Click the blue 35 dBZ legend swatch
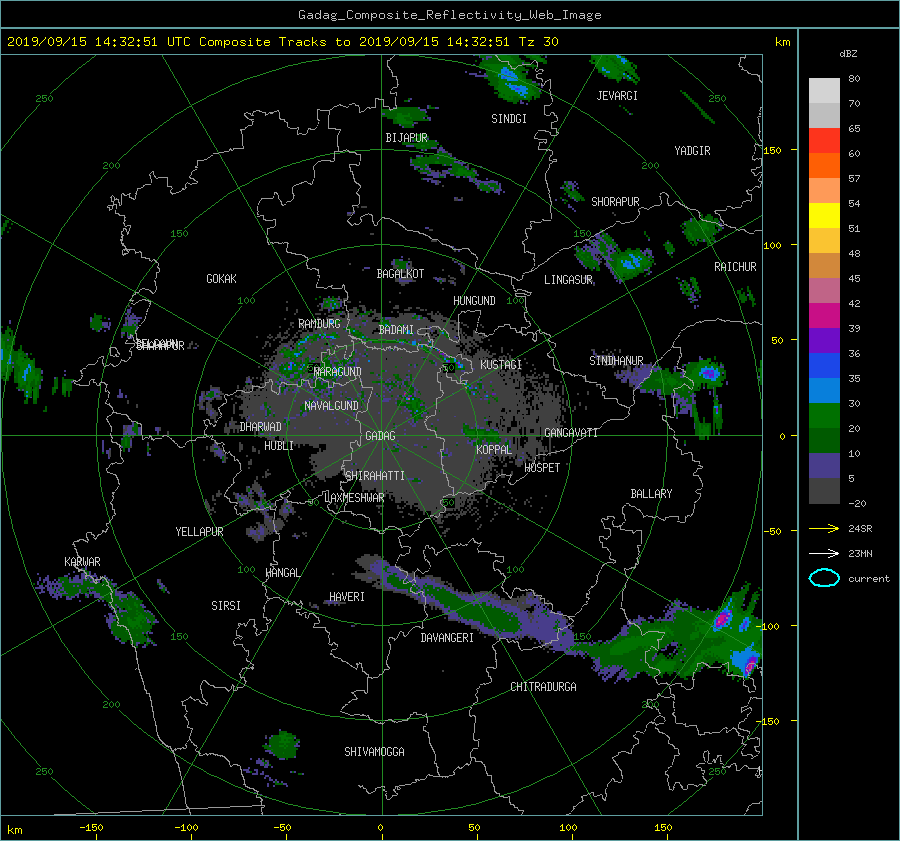900x841 pixels. 824,366
